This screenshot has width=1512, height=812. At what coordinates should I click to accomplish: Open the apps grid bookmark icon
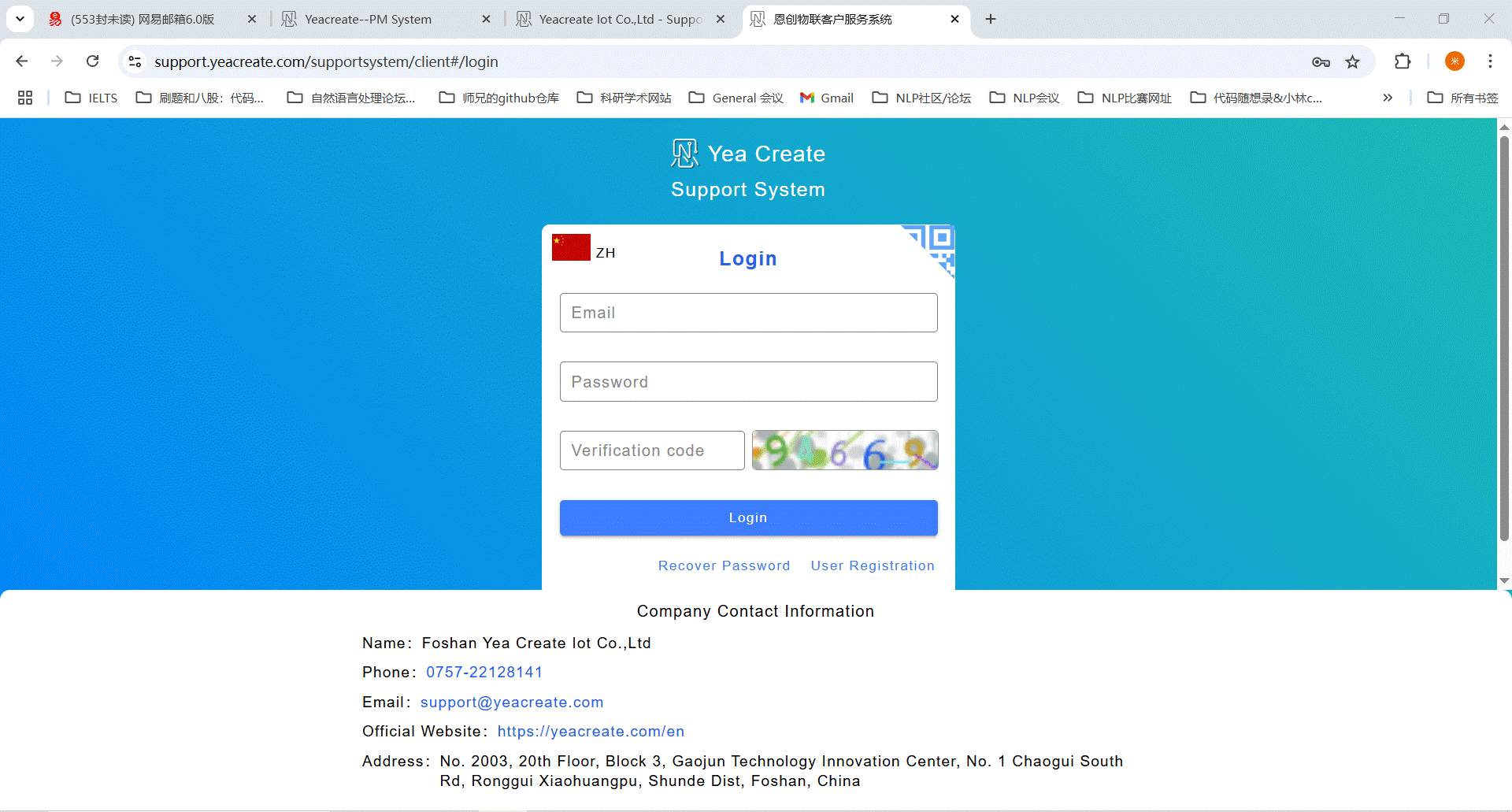point(25,98)
